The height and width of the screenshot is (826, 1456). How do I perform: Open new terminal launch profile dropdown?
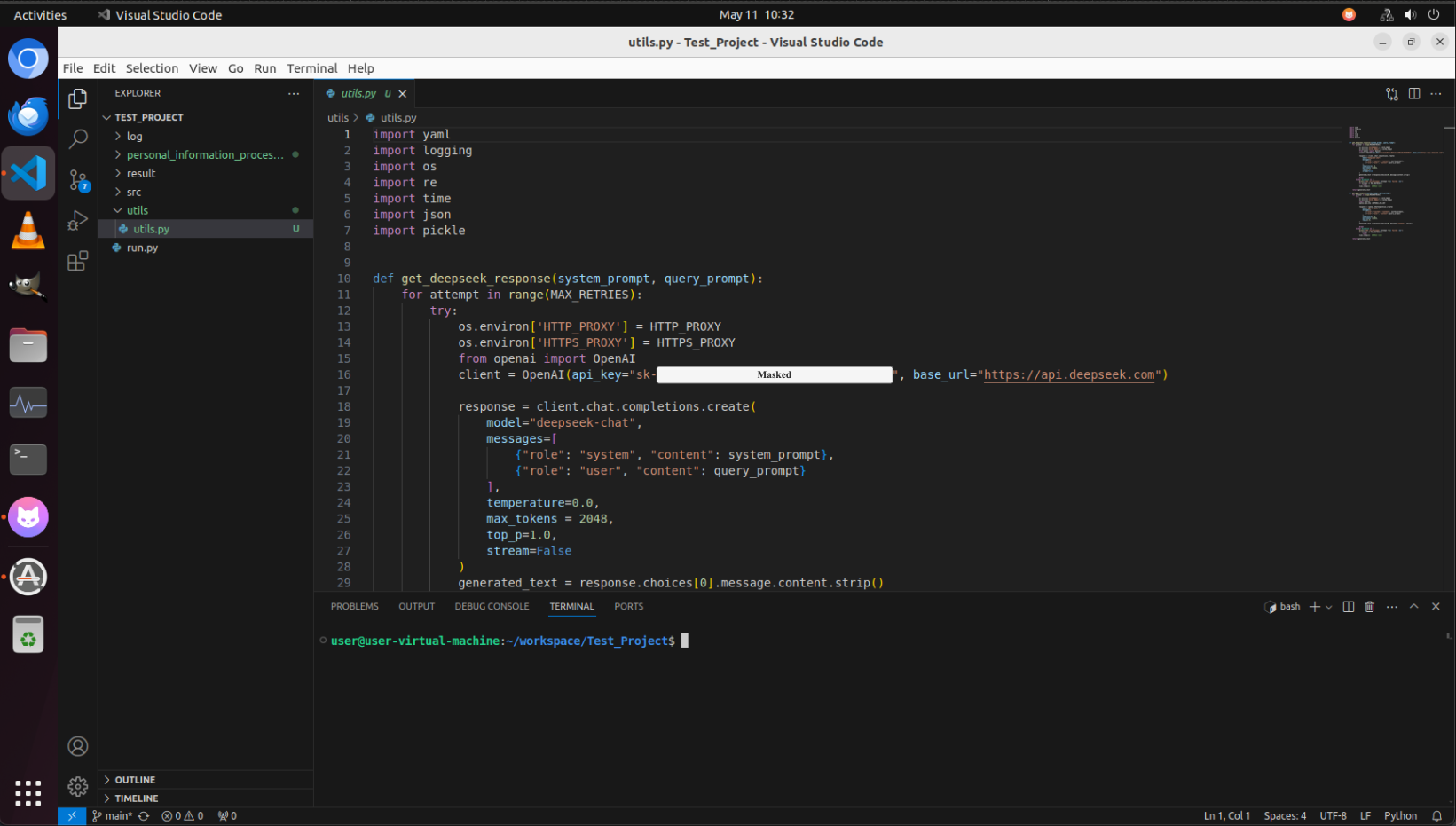point(1329,608)
